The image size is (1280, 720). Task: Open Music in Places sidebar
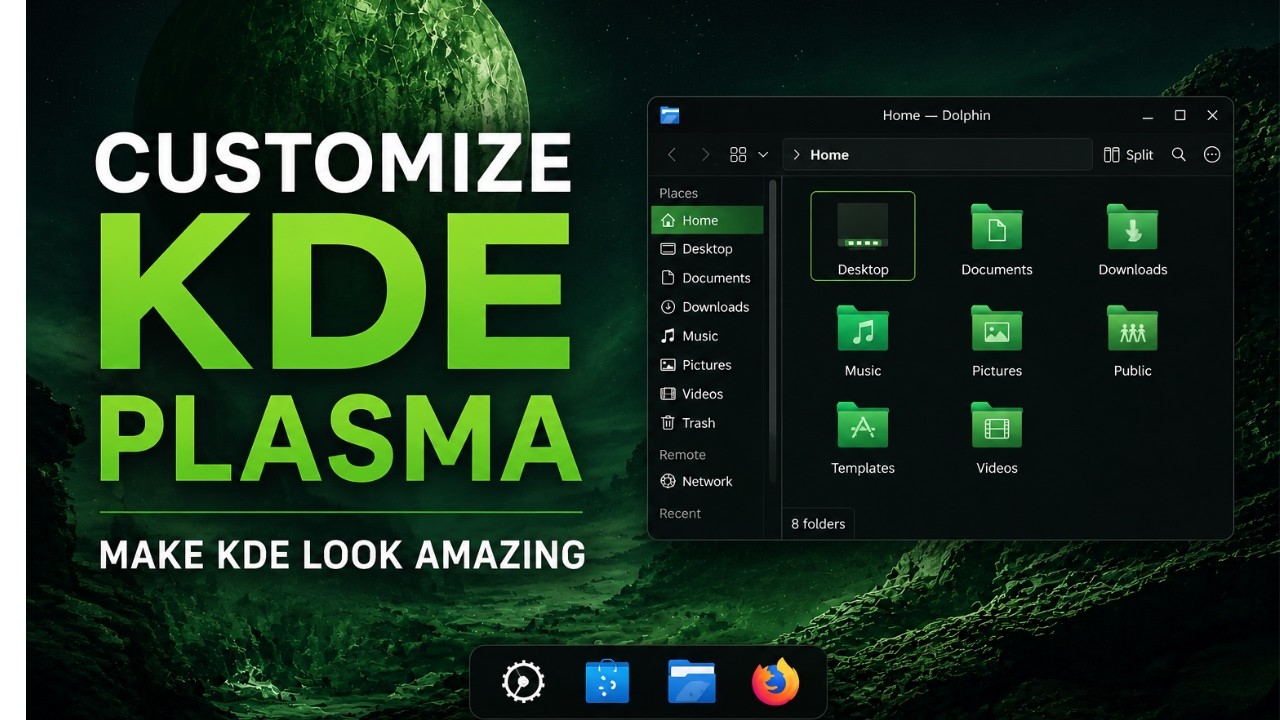[707, 336]
